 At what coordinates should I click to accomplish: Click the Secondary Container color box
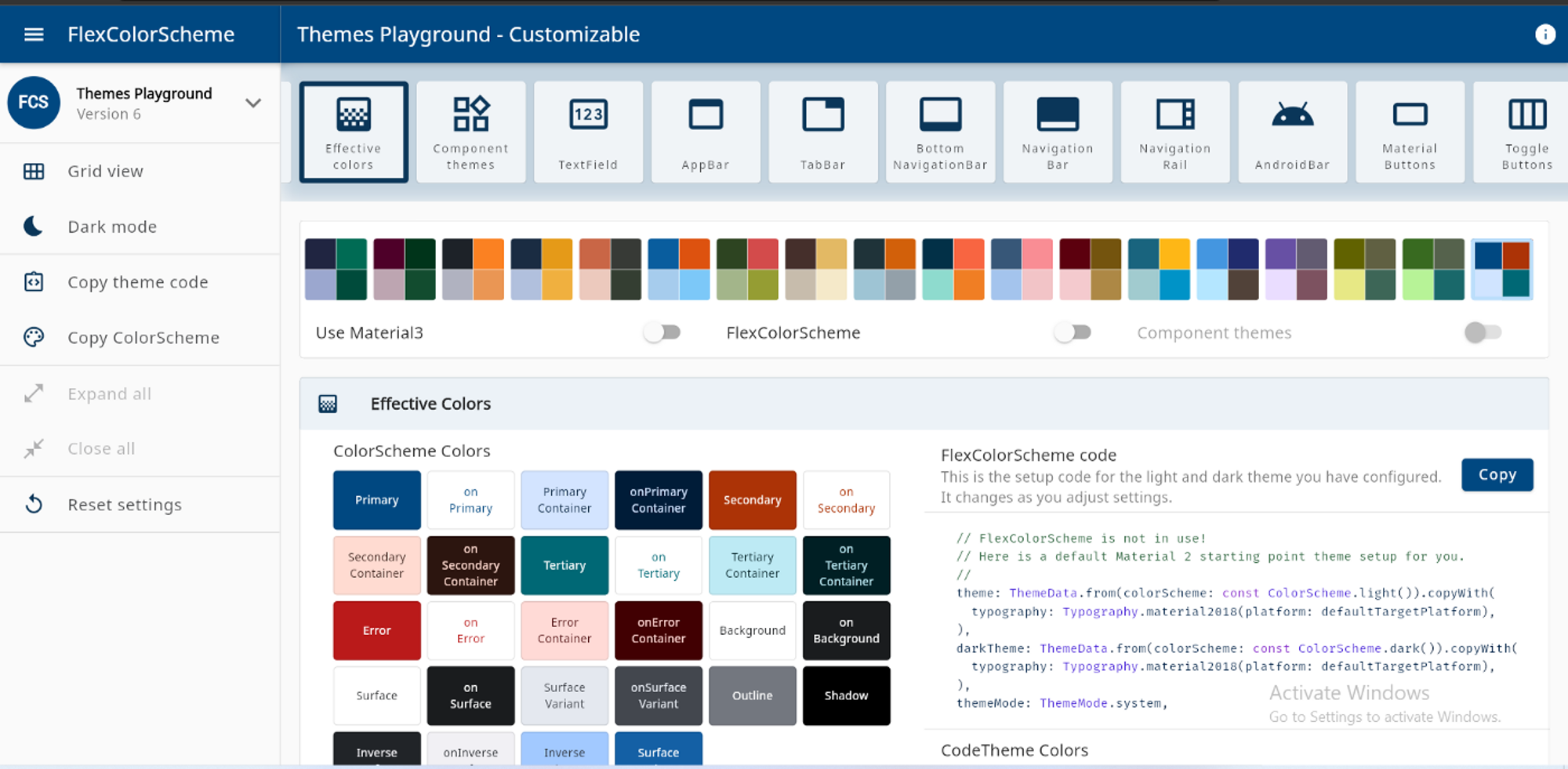point(377,565)
